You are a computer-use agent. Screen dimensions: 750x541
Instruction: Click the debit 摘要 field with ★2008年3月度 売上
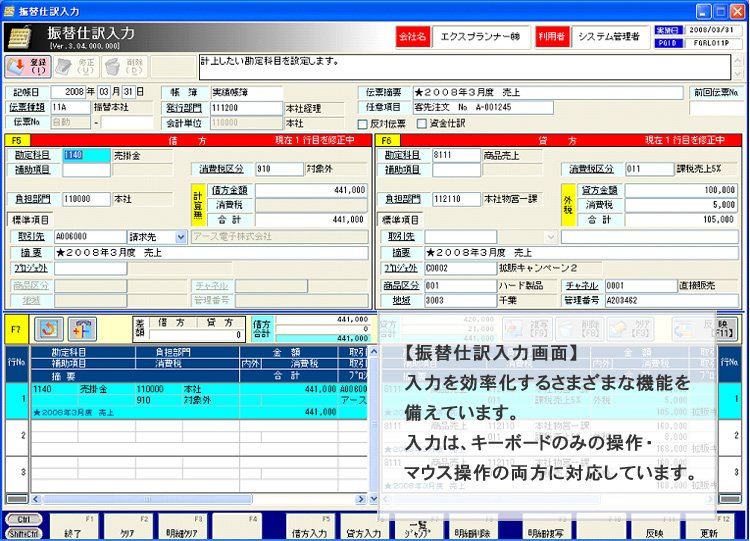[x=211, y=253]
